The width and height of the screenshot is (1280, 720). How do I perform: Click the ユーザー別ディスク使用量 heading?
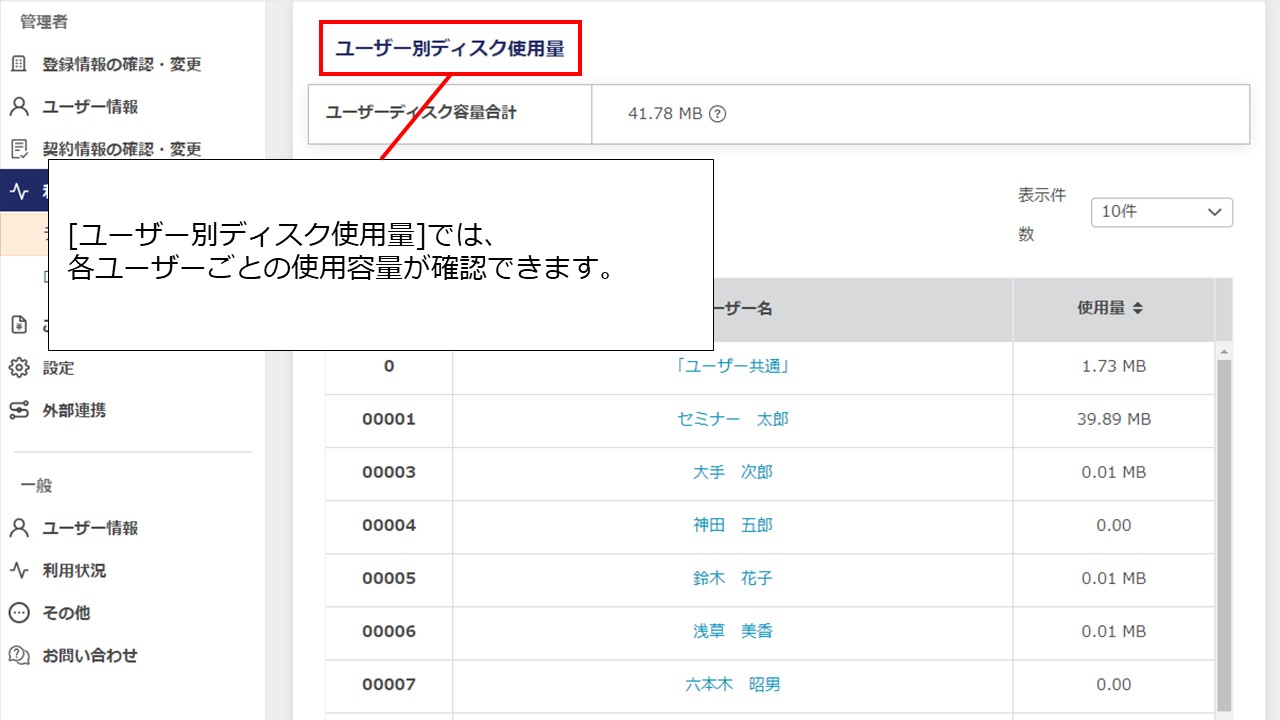pyautogui.click(x=450, y=49)
